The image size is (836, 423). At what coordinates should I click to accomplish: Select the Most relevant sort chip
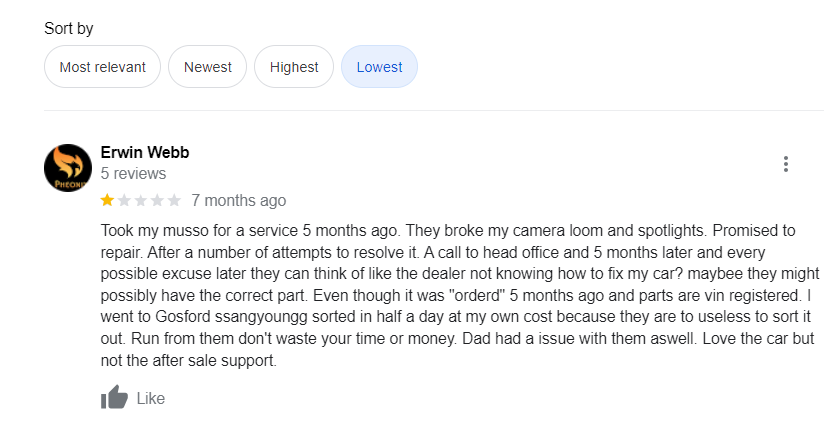102,67
